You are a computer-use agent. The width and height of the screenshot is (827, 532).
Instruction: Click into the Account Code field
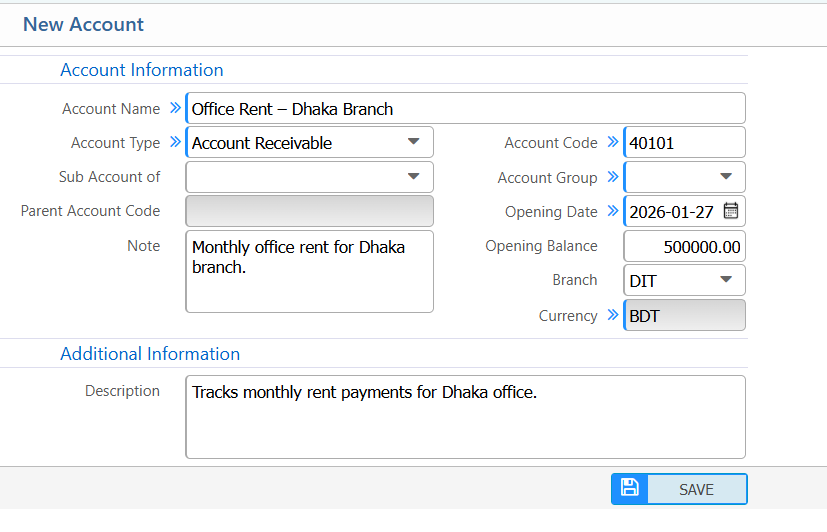click(x=684, y=142)
